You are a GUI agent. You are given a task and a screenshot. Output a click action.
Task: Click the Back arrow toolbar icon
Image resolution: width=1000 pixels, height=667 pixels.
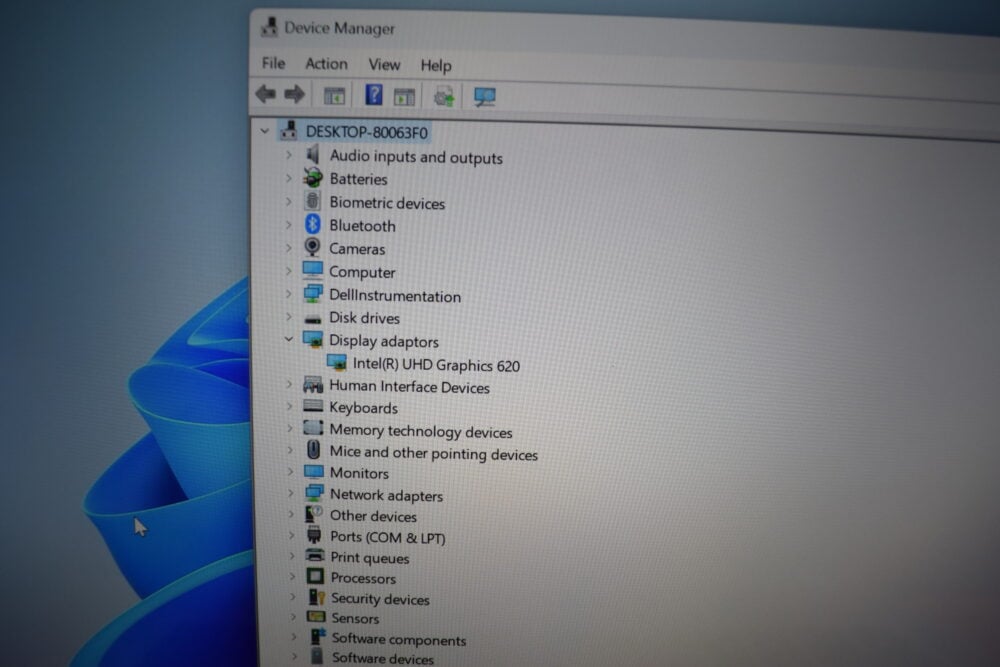(x=265, y=94)
